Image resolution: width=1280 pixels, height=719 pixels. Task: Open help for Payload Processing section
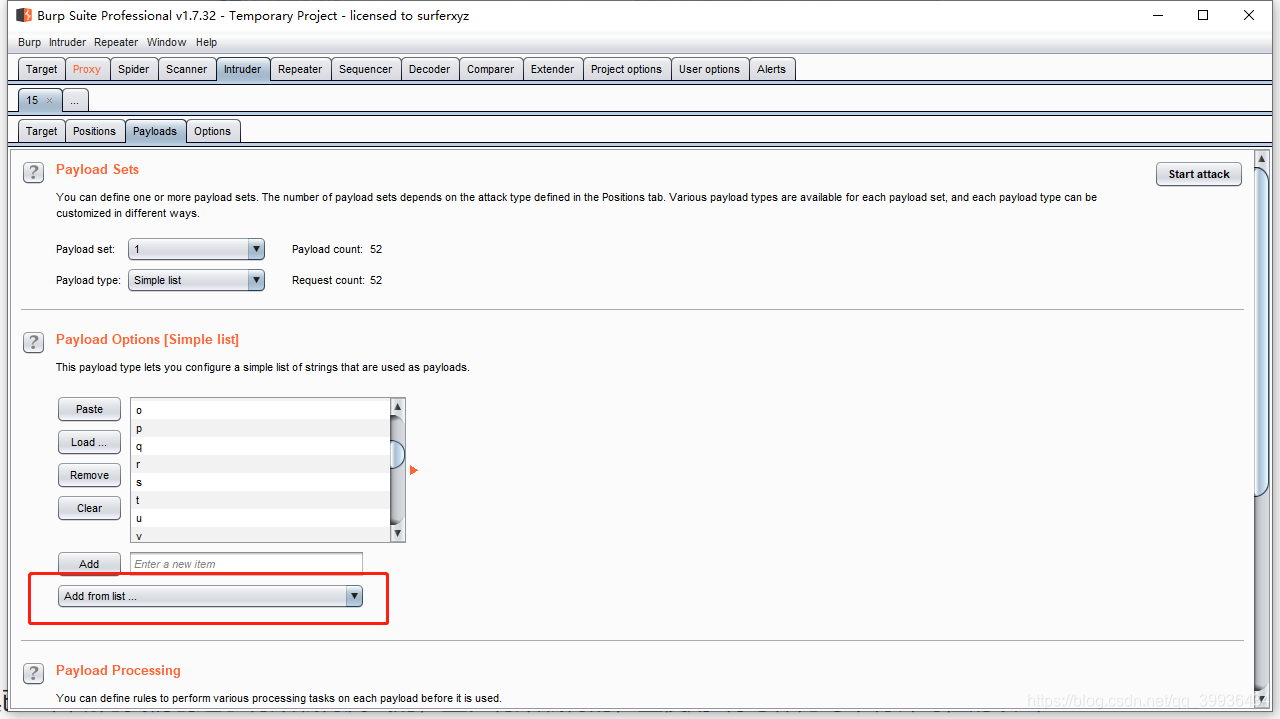coord(33,673)
